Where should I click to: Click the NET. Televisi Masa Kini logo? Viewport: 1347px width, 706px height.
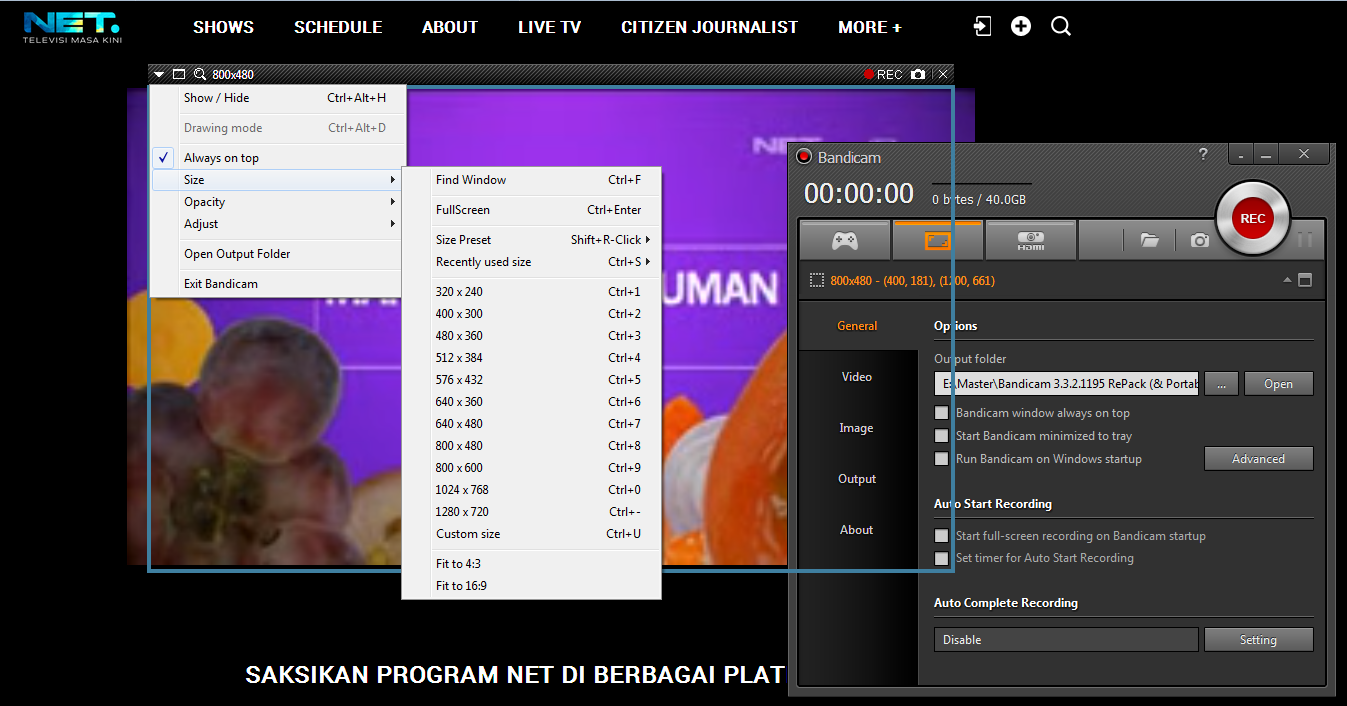click(x=71, y=27)
